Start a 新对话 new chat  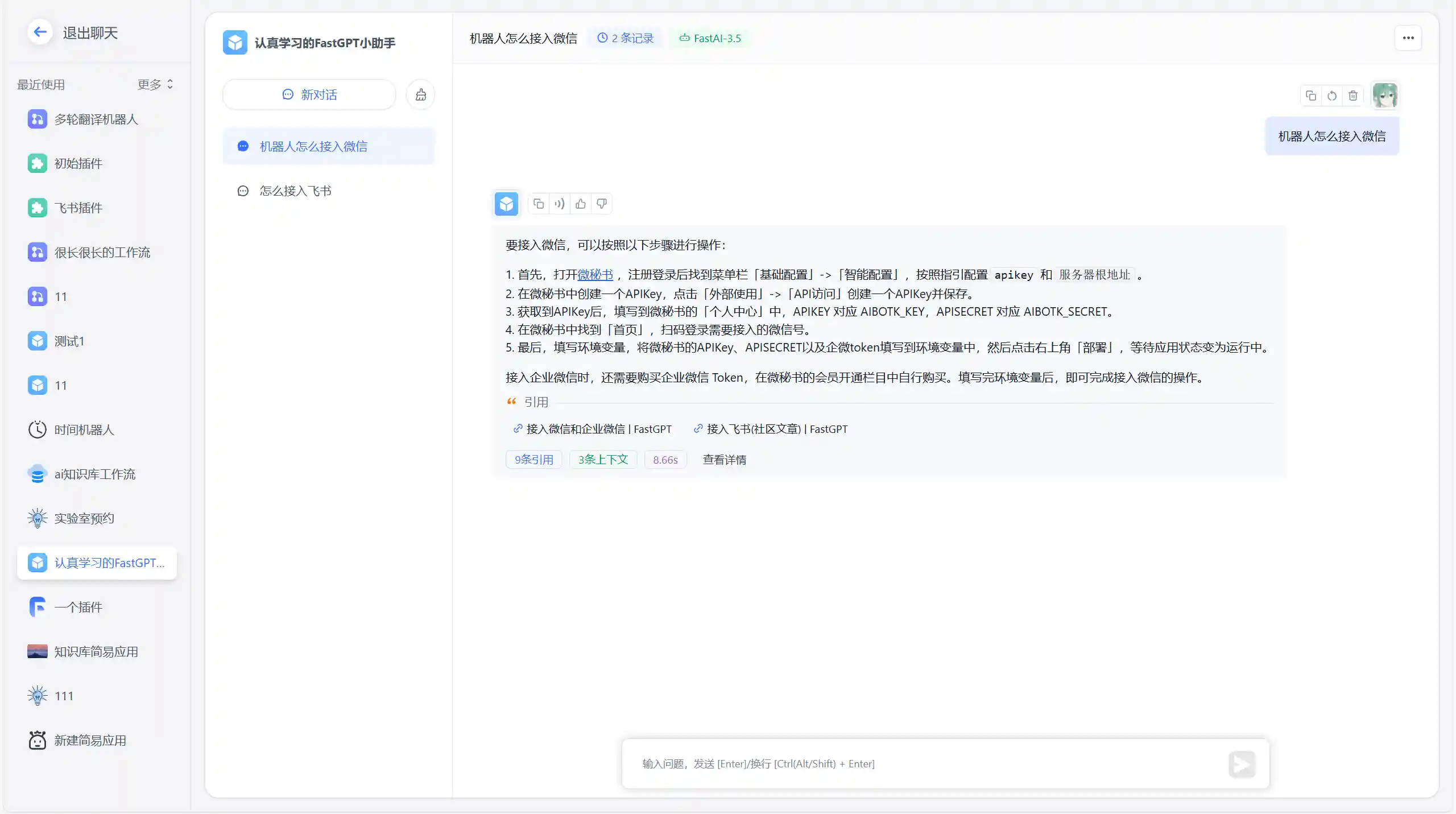pyautogui.click(x=309, y=94)
